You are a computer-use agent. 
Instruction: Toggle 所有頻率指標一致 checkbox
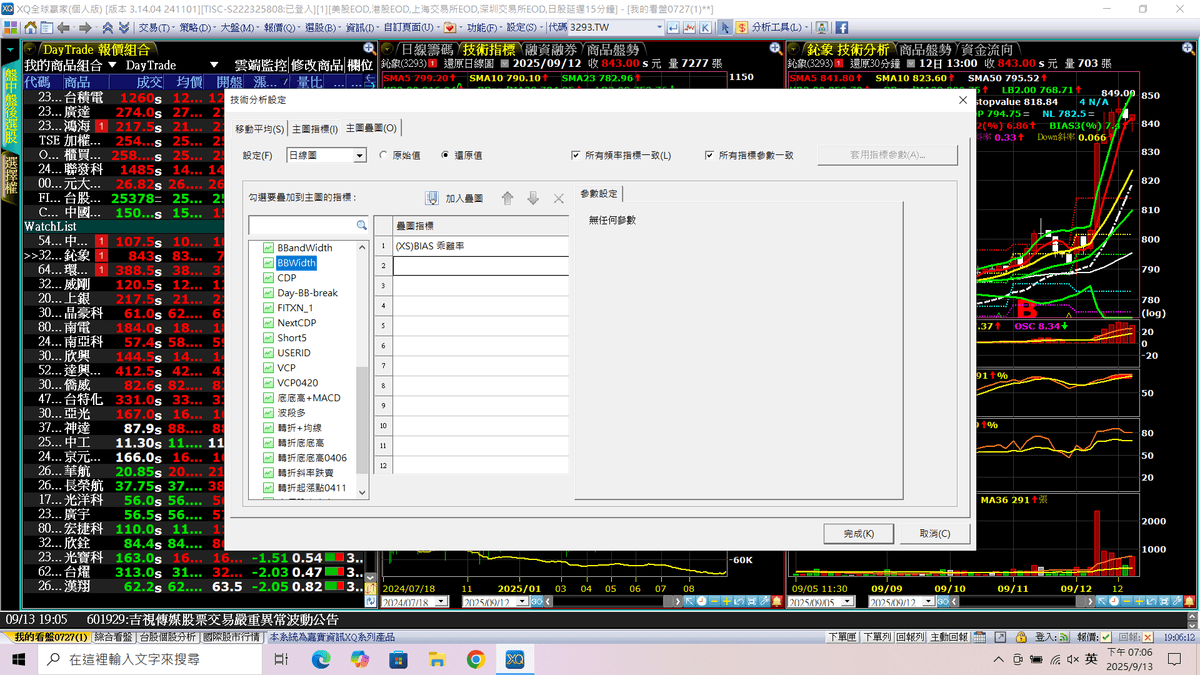(576, 156)
